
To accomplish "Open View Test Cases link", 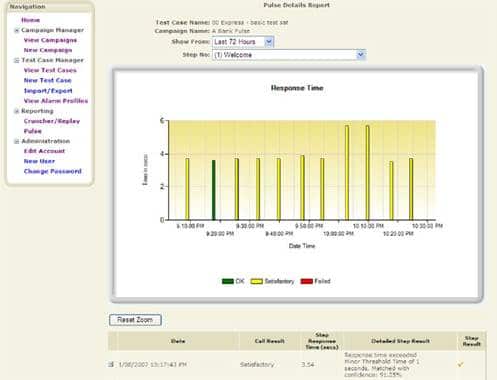I will tap(50, 70).
